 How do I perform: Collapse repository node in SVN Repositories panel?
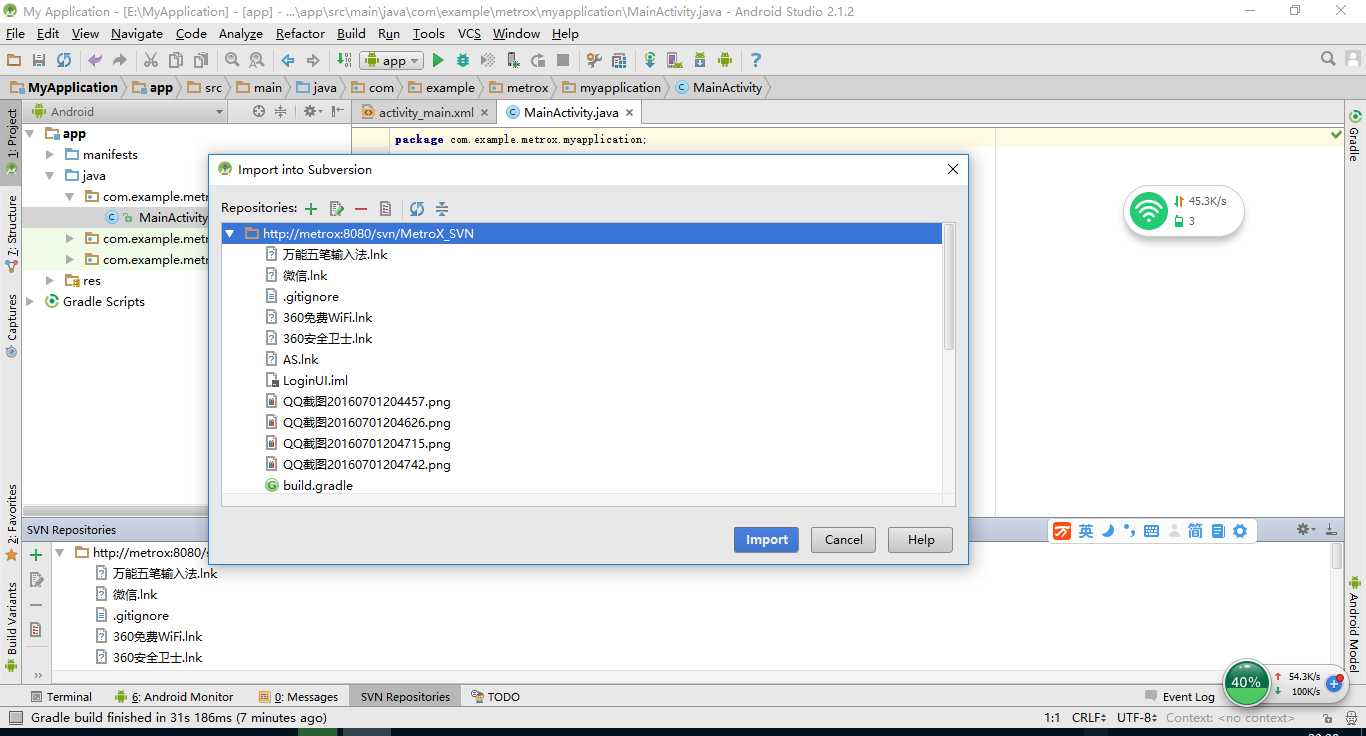[x=60, y=552]
